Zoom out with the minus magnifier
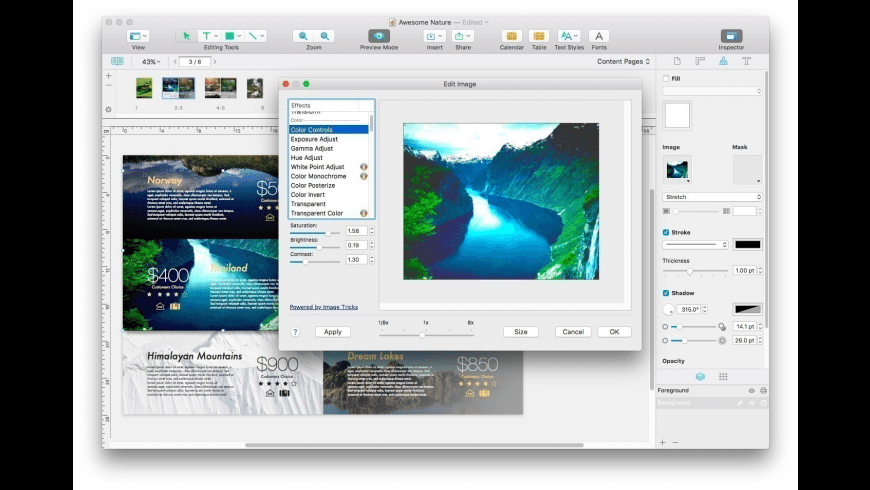Screen dimensions: 870x490 303,36
